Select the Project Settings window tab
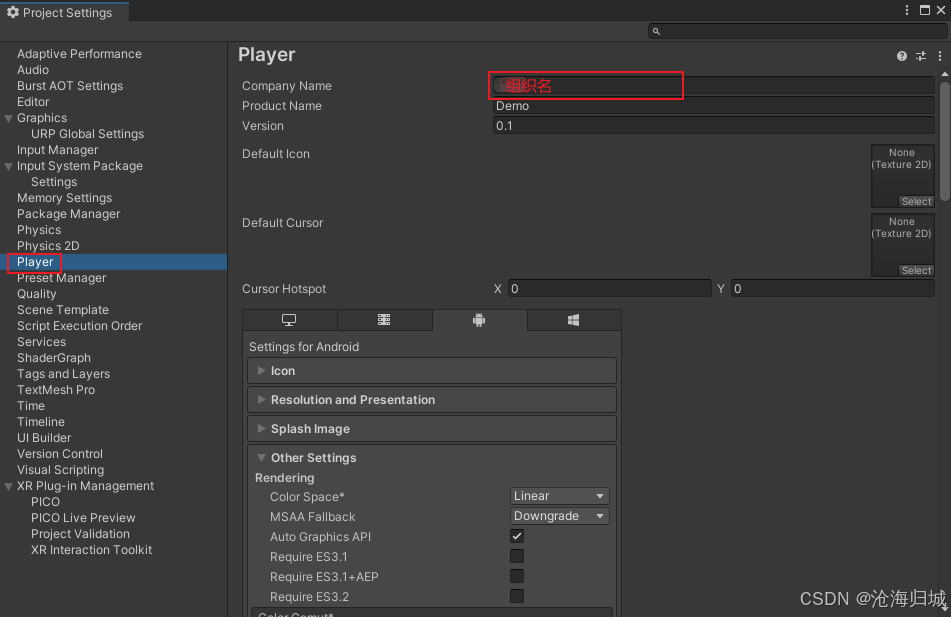951x617 pixels. [64, 12]
